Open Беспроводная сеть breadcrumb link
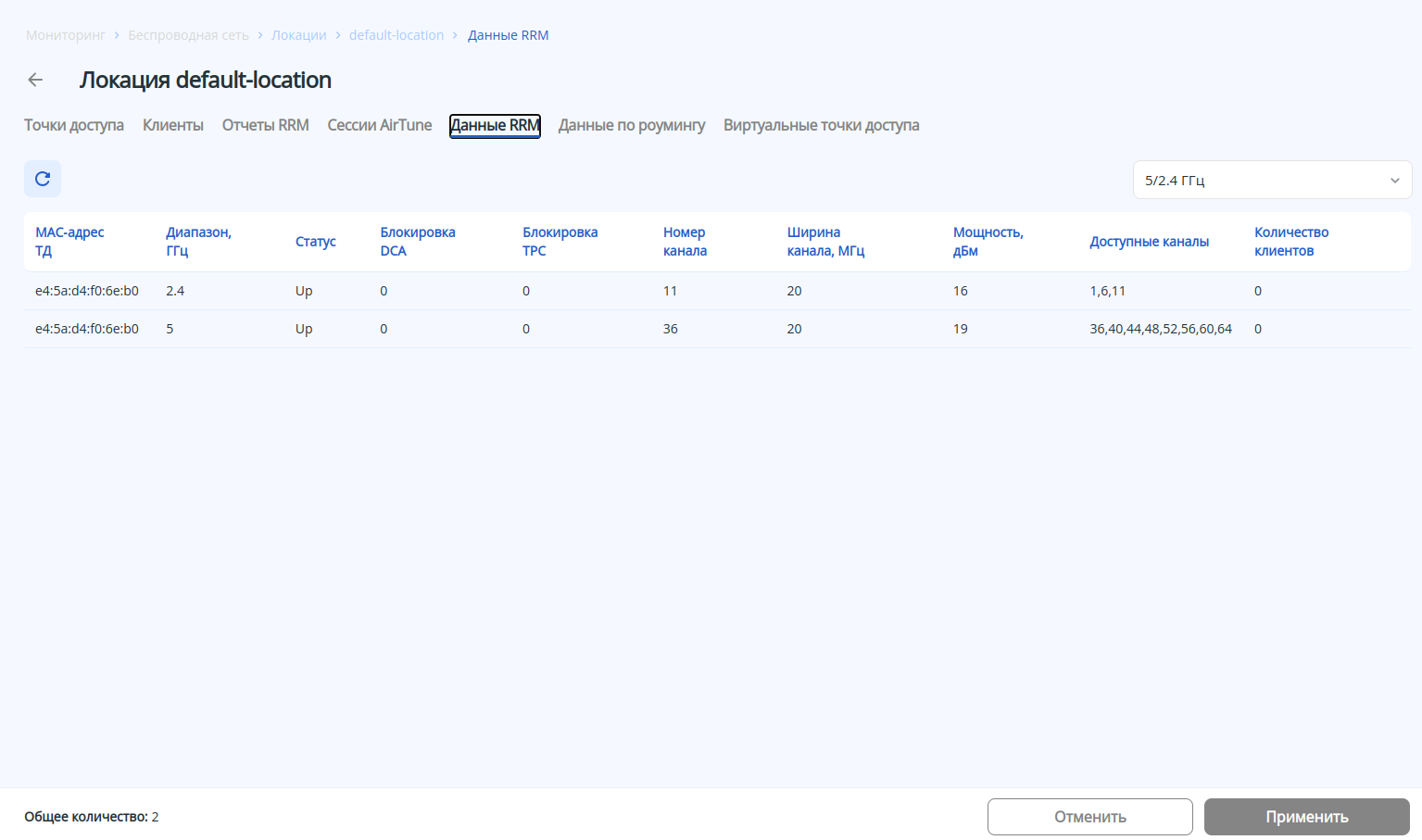The width and height of the screenshot is (1422, 840). tap(188, 35)
